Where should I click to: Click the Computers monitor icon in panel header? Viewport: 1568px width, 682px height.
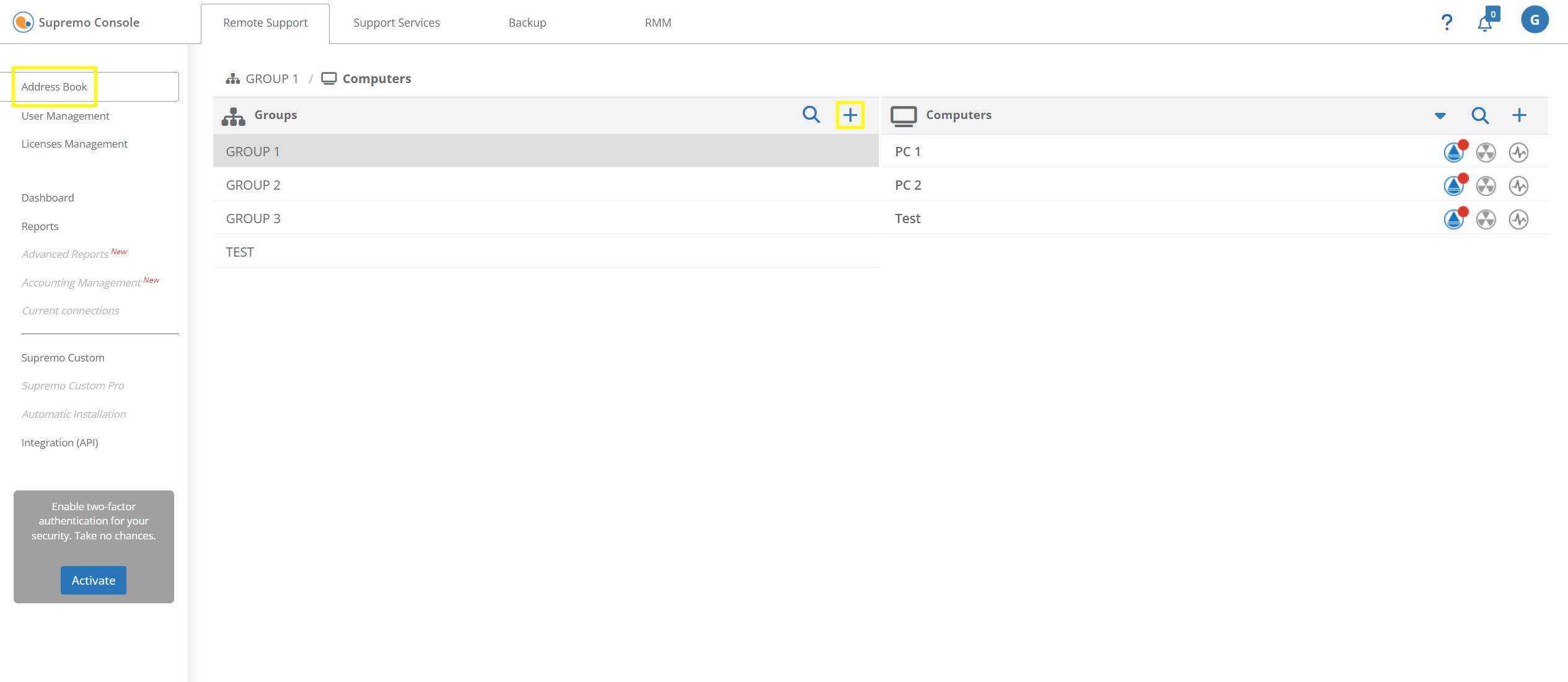pos(904,116)
